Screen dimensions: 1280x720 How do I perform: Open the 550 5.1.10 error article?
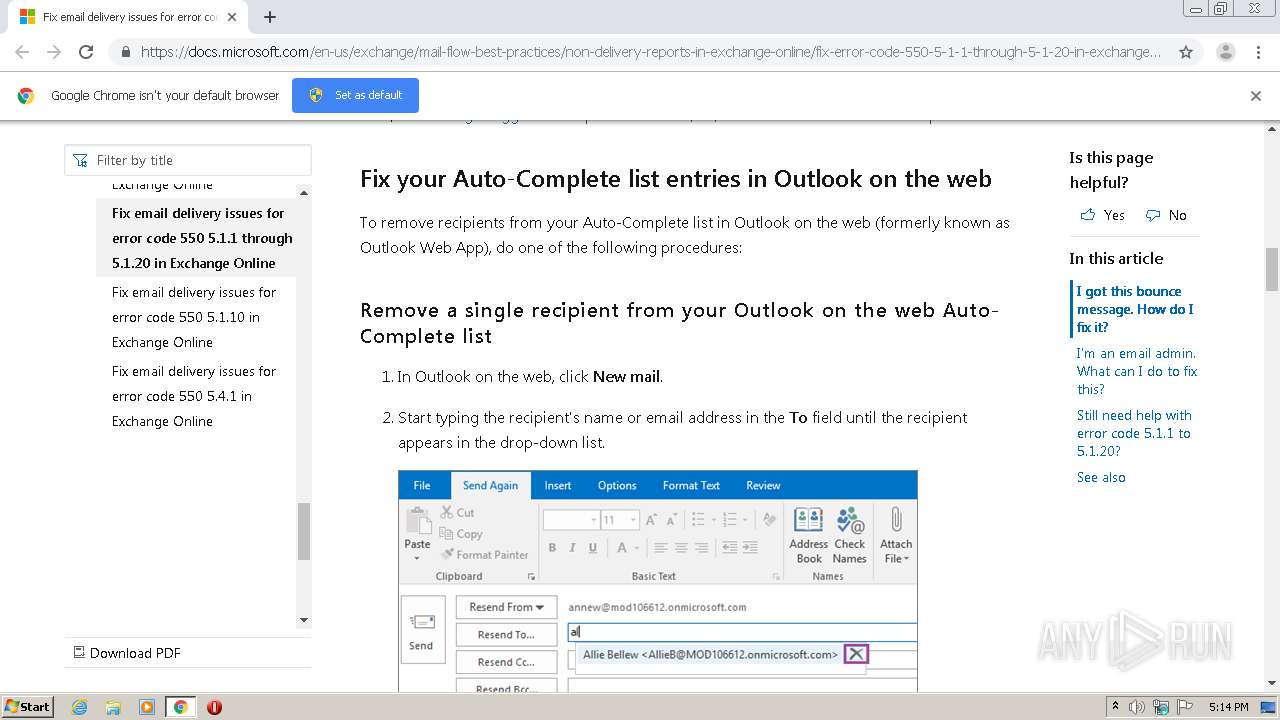[195, 317]
